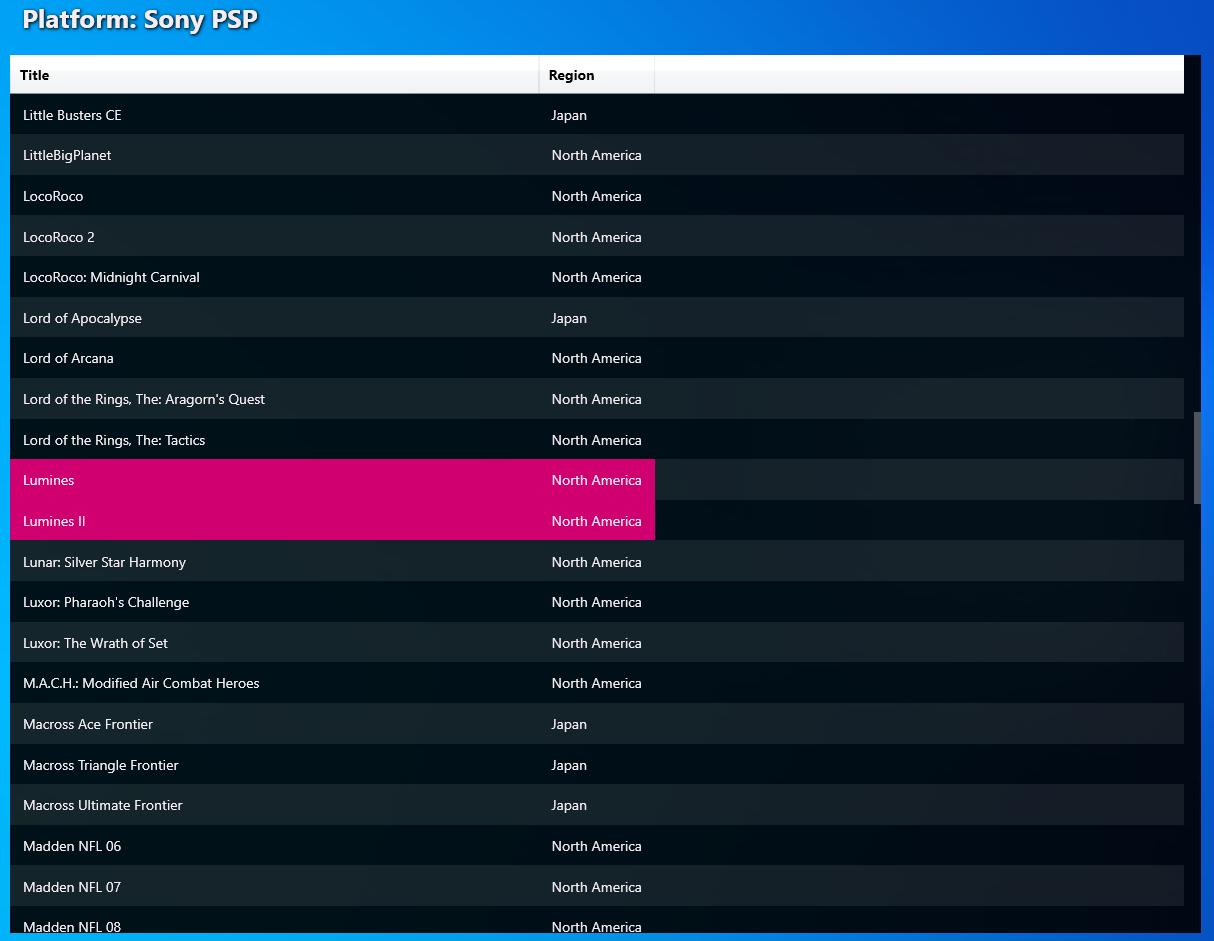Sort the list by the Region column header
This screenshot has height=941, width=1214.
596,75
